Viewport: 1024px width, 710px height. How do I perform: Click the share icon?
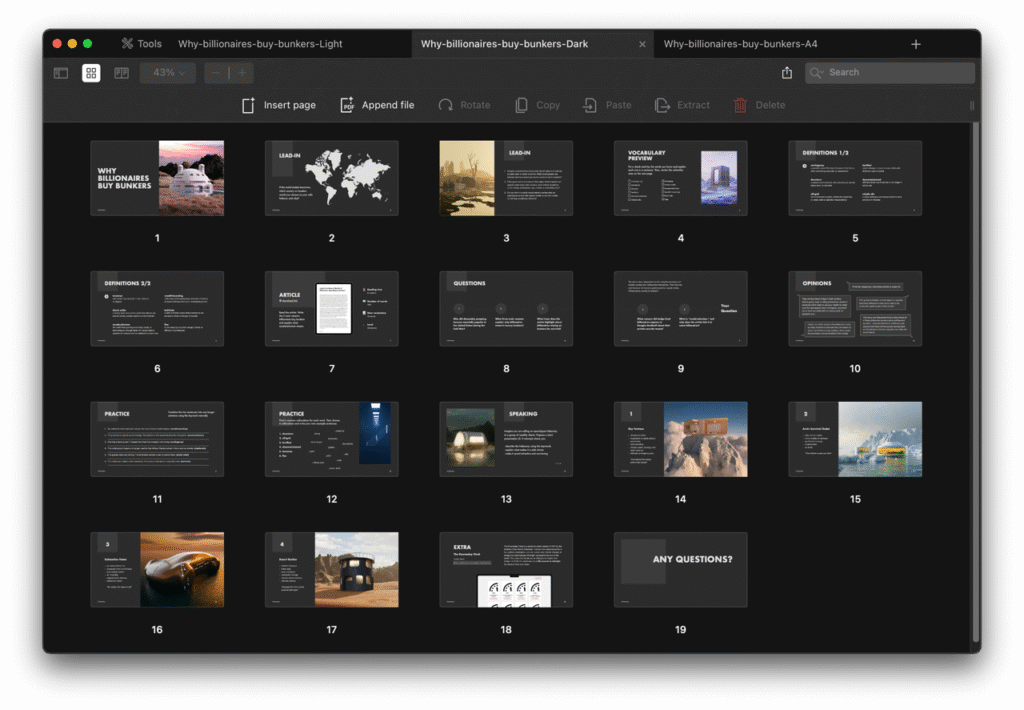click(x=787, y=73)
